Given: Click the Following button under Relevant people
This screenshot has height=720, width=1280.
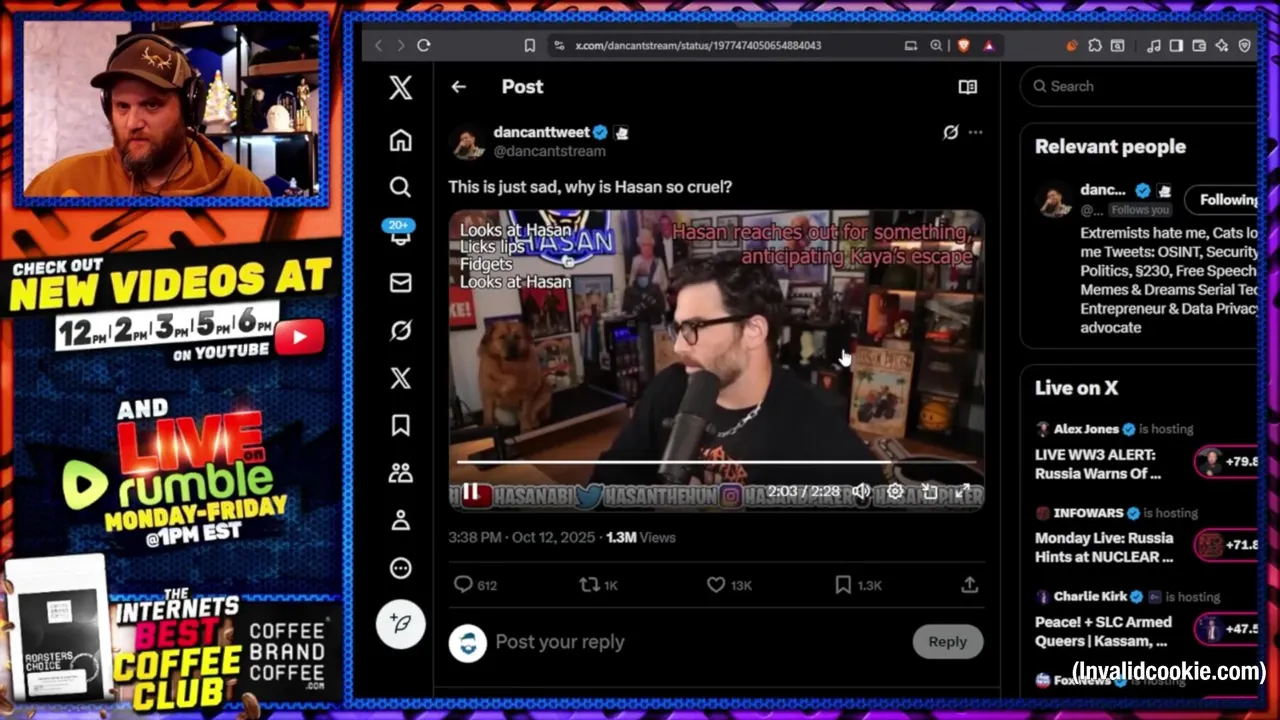Looking at the screenshot, I should point(1223,200).
